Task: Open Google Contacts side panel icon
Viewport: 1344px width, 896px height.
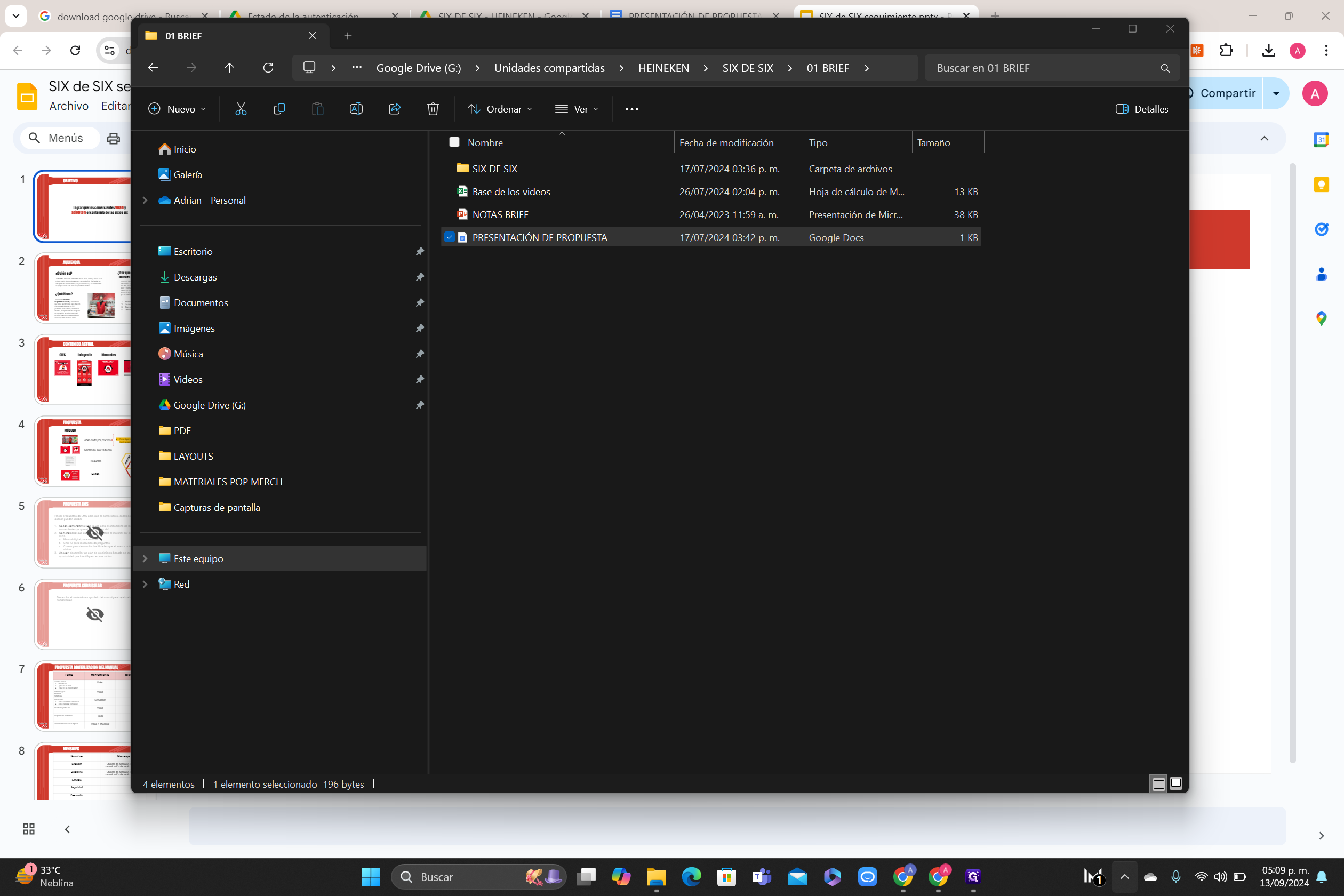Action: [1321, 274]
